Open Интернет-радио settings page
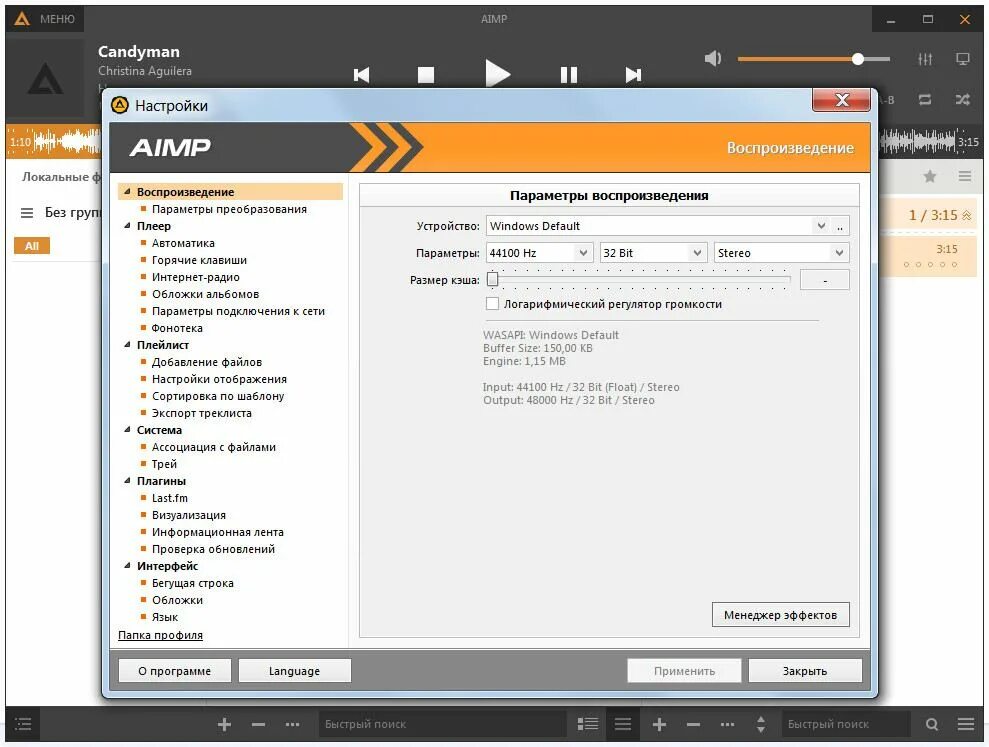This screenshot has width=989, height=747. tap(196, 277)
